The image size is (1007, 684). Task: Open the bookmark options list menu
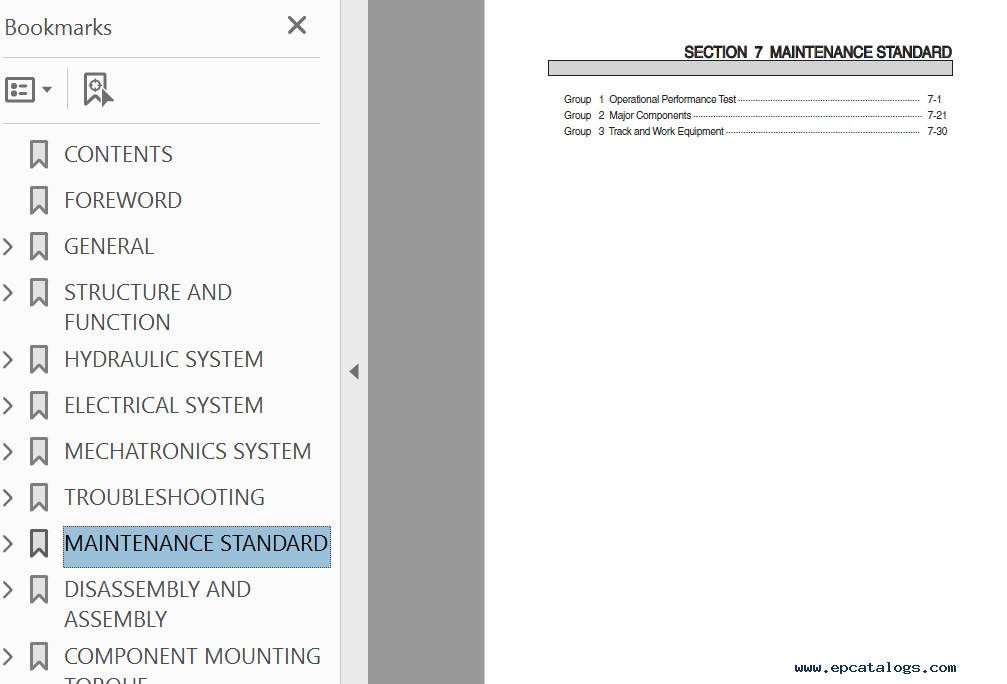tap(28, 90)
